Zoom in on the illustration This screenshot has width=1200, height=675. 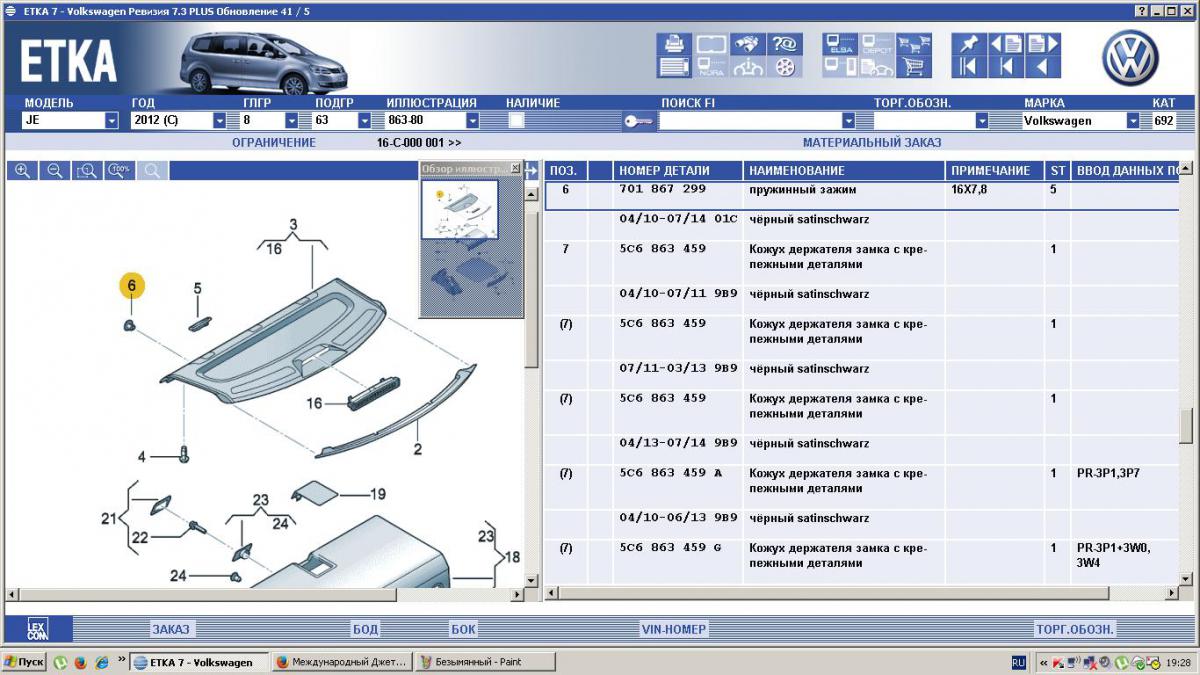22,171
